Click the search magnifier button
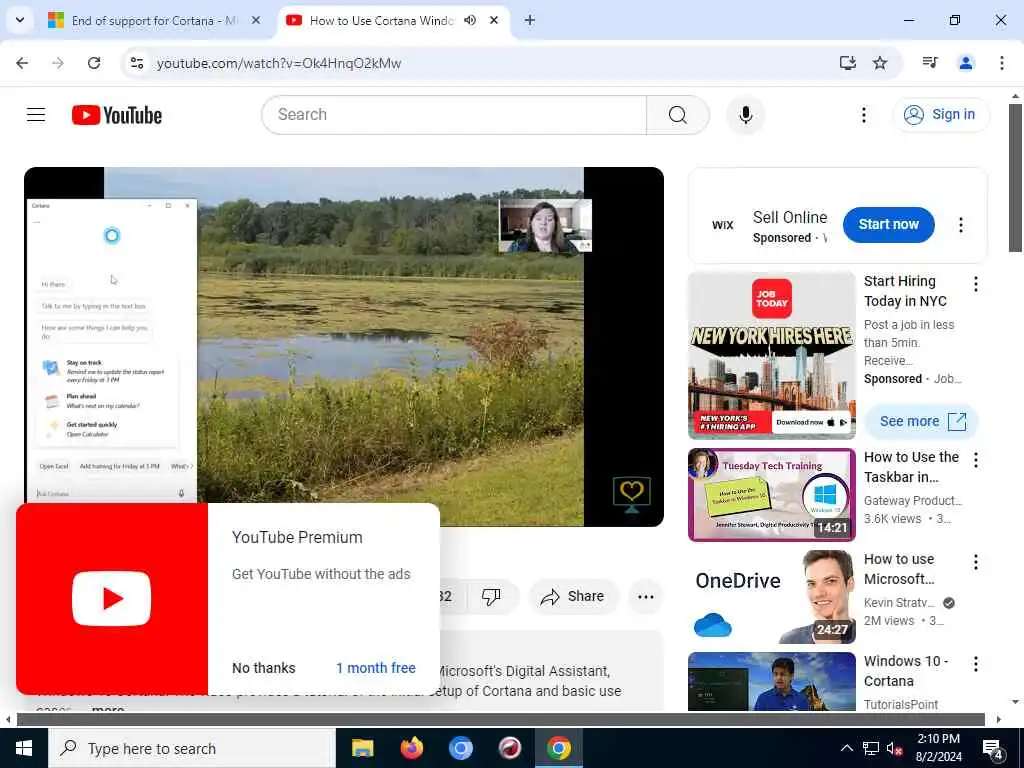Screen dimensions: 1024x768 coord(677,115)
